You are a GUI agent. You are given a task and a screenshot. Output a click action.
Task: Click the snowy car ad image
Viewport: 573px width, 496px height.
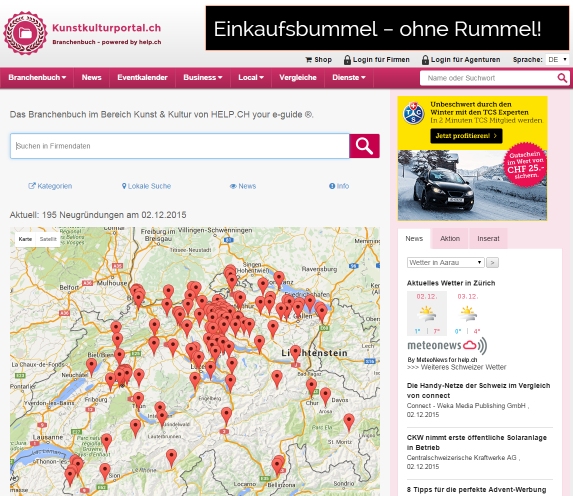473,185
